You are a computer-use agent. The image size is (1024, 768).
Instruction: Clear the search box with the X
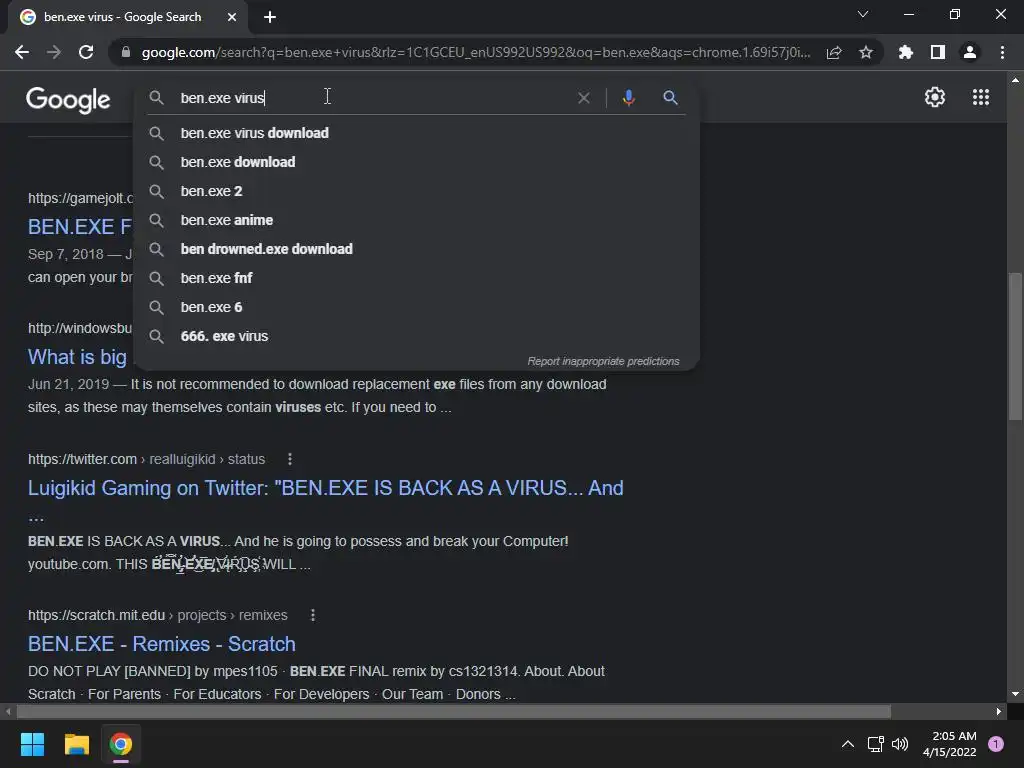coord(584,98)
